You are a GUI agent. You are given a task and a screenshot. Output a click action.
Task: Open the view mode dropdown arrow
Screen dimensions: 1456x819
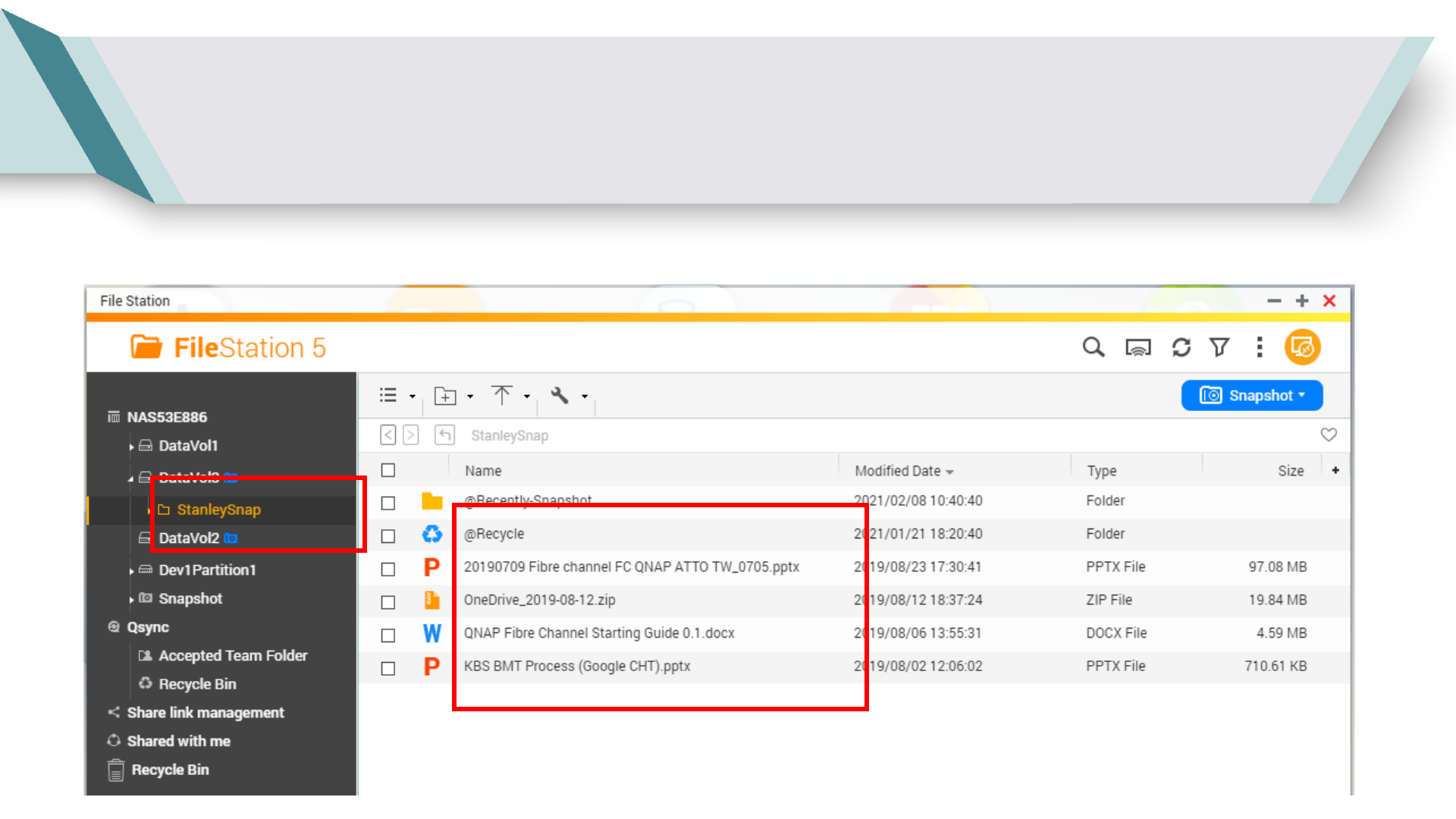(x=413, y=397)
